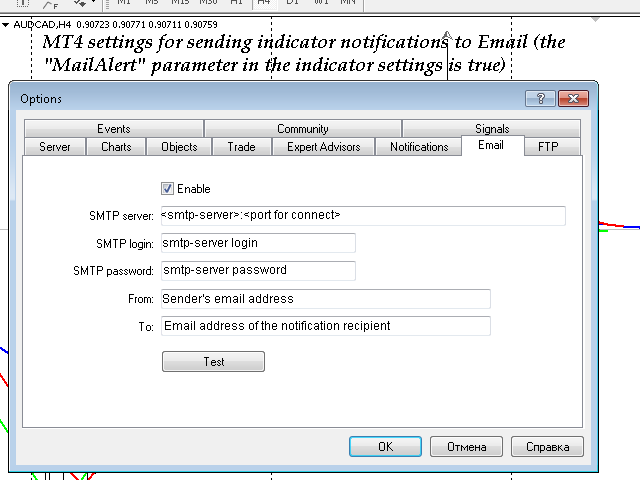Click the Options dialog help question-mark icon
640x480 pixels.
tap(540, 98)
